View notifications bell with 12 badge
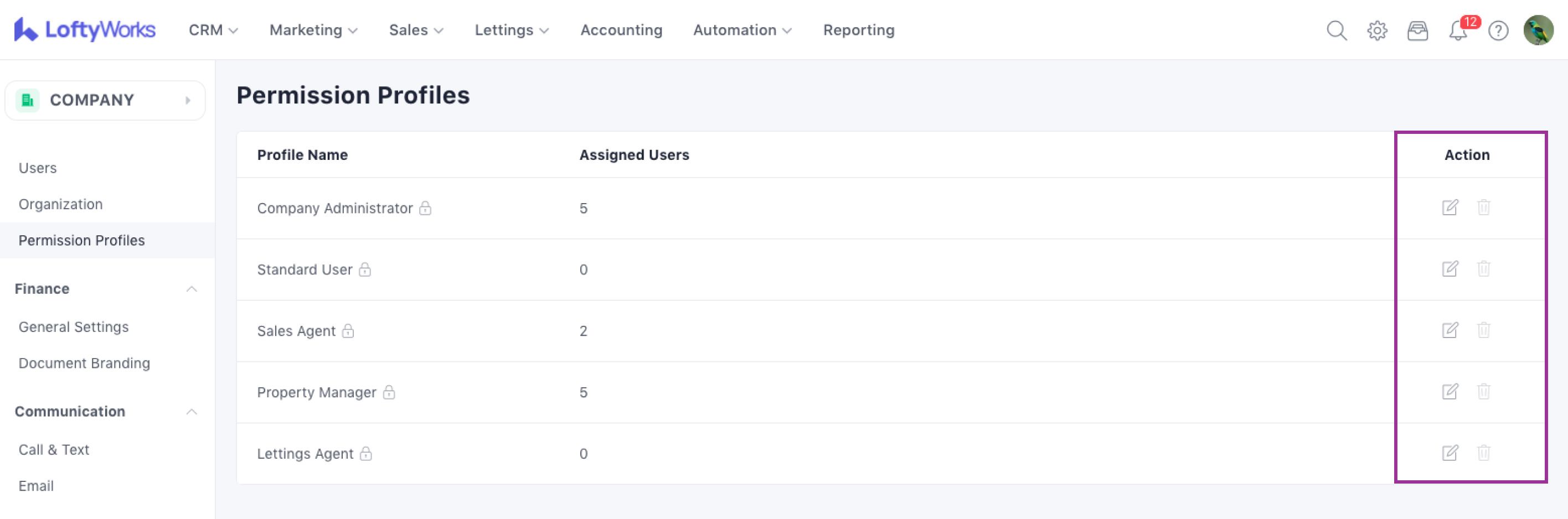 click(1458, 30)
